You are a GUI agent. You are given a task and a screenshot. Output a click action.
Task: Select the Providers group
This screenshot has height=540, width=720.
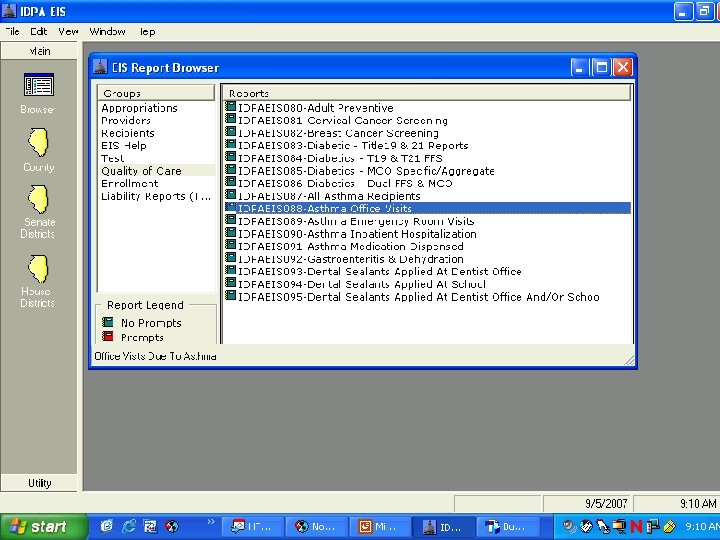126,120
